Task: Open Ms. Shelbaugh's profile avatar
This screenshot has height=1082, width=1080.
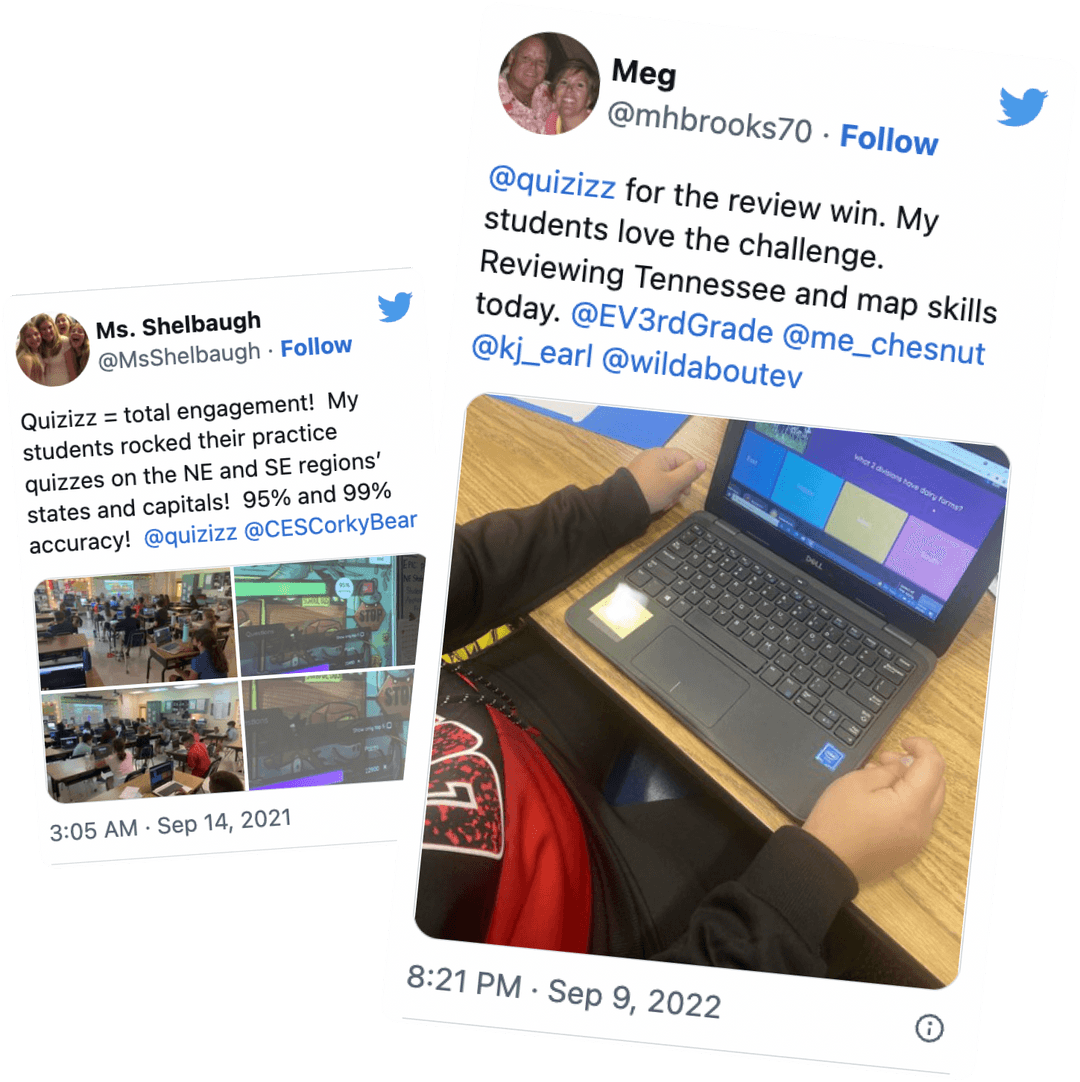Action: pyautogui.click(x=52, y=348)
